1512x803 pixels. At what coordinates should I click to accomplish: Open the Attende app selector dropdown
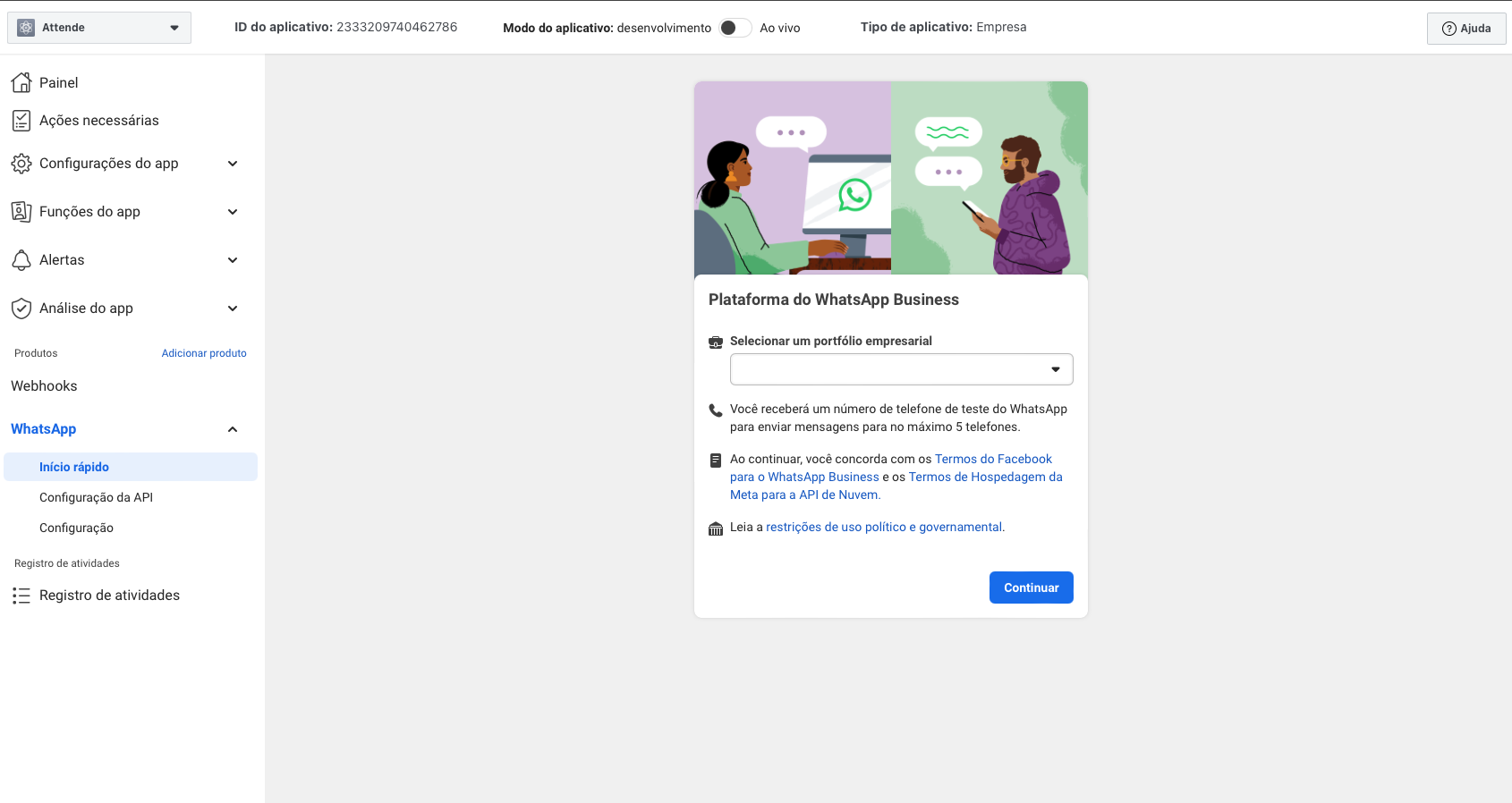tap(99, 28)
